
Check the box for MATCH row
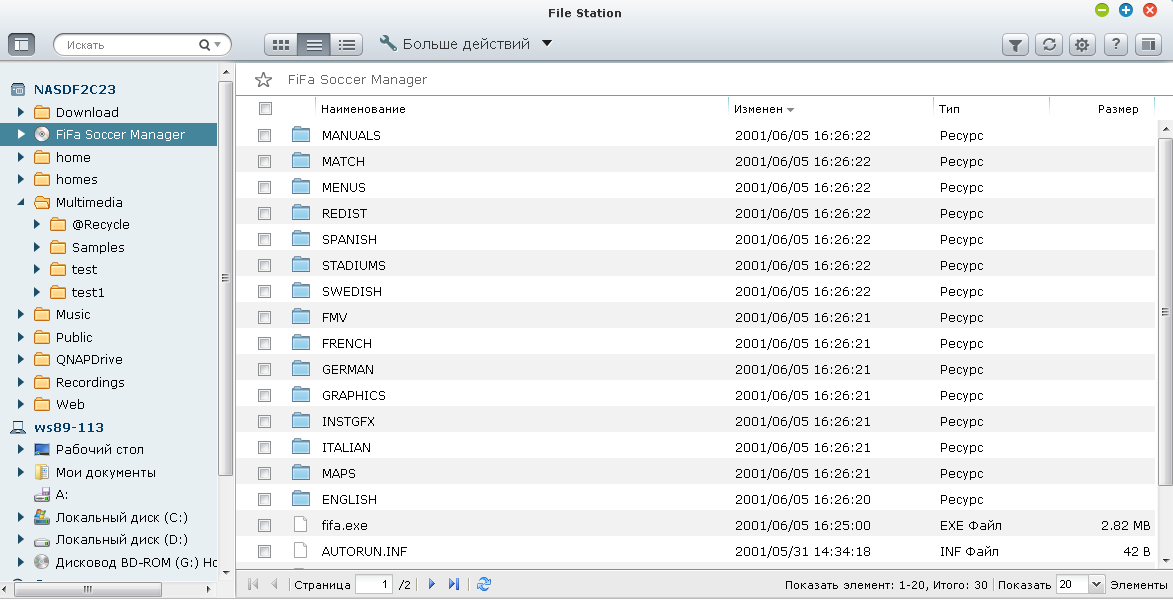point(264,162)
